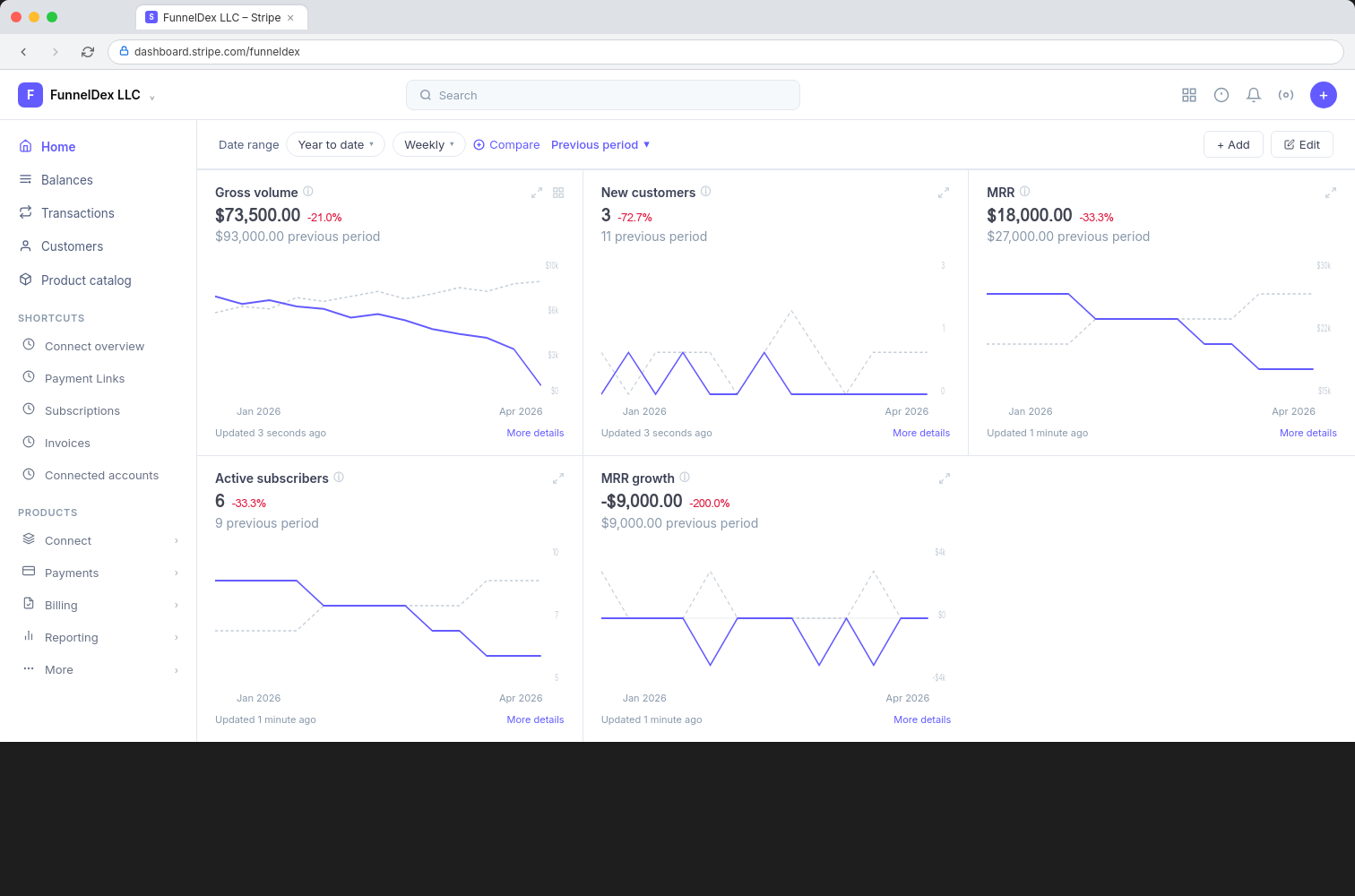
Task: Expand the MRR growth chart
Action: click(944, 478)
